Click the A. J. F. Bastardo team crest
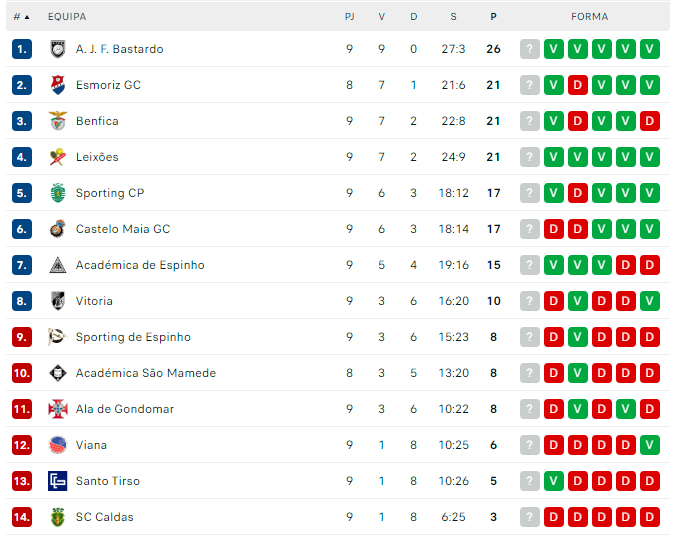This screenshot has height=535, width=676. [x=58, y=49]
